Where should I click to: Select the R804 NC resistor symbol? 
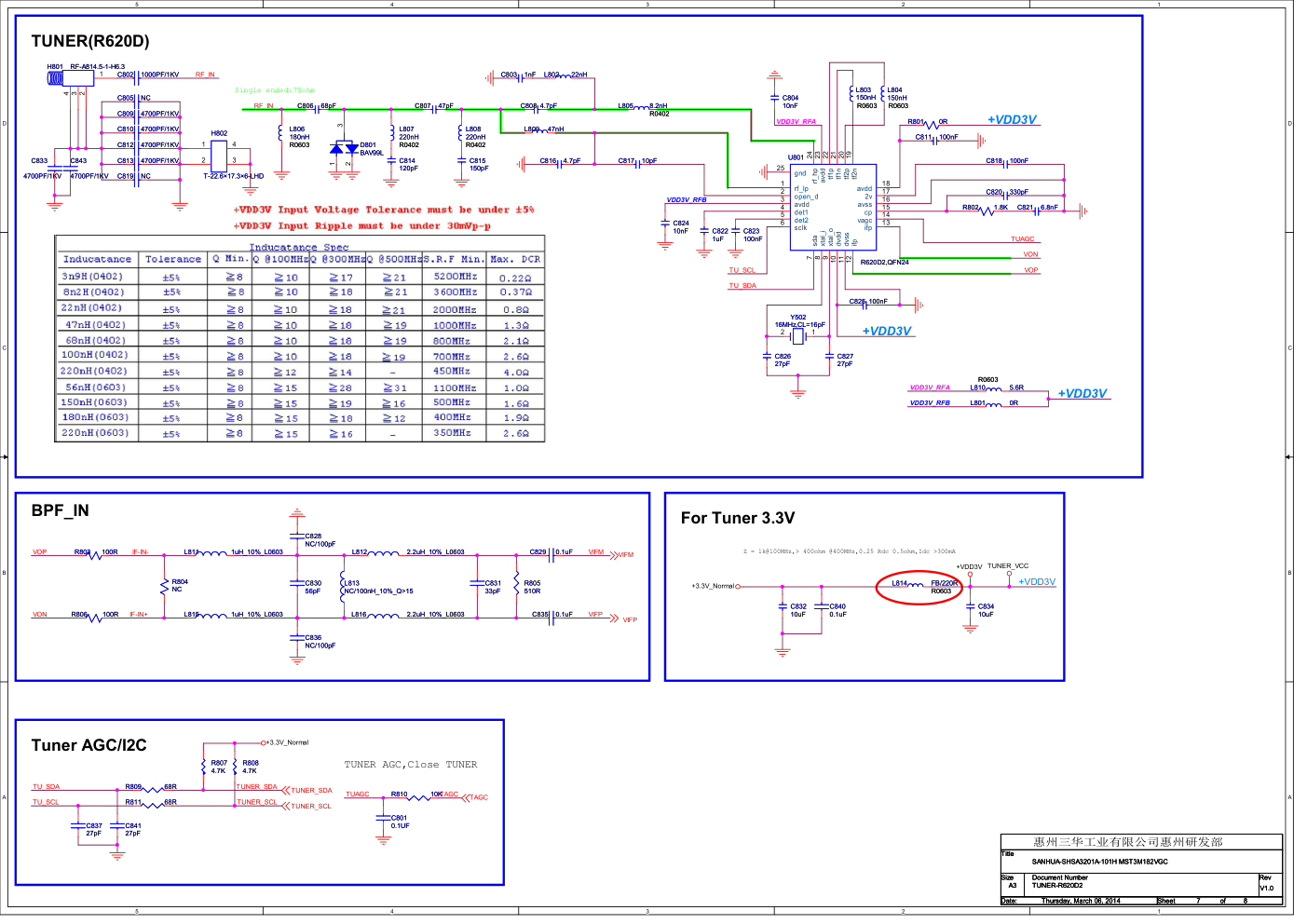[165, 585]
